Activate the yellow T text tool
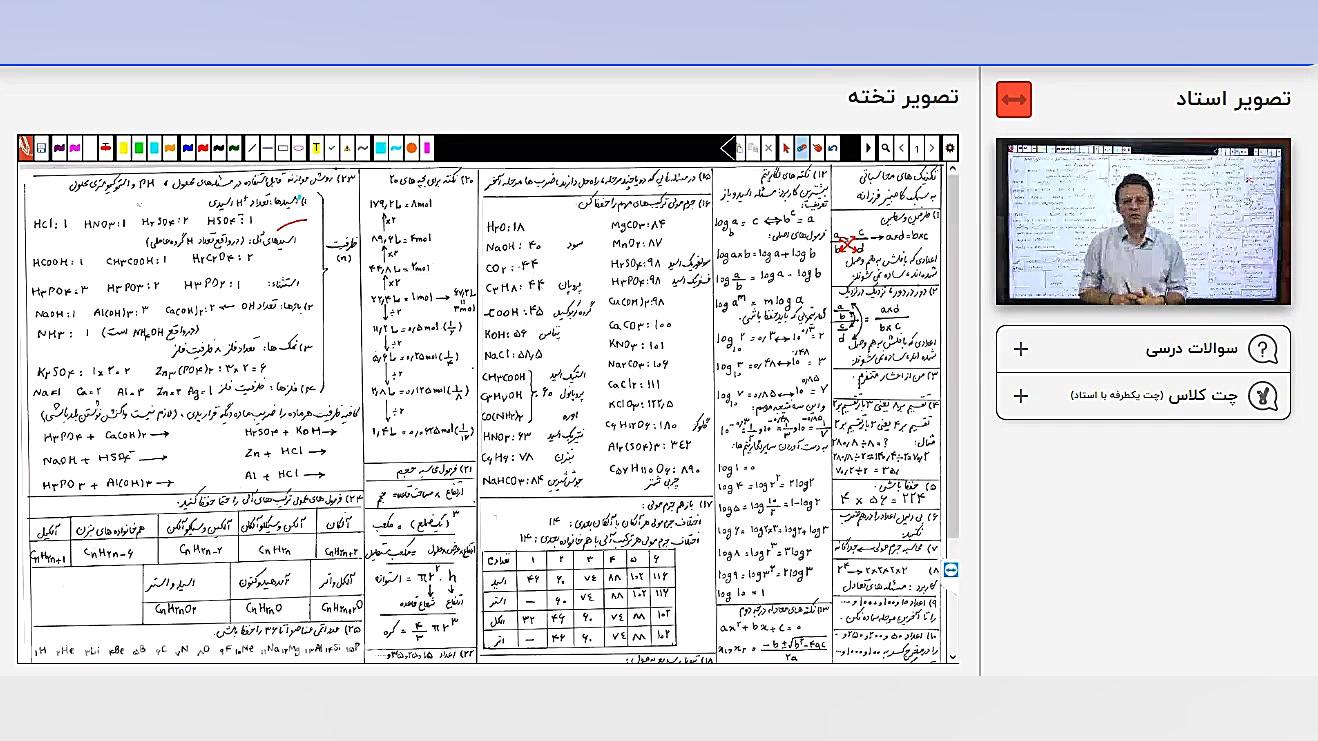 316,148
